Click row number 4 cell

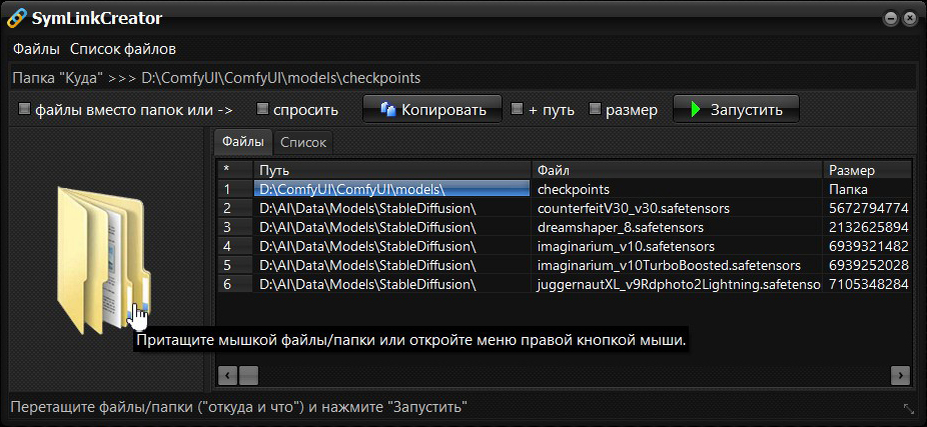coord(235,246)
